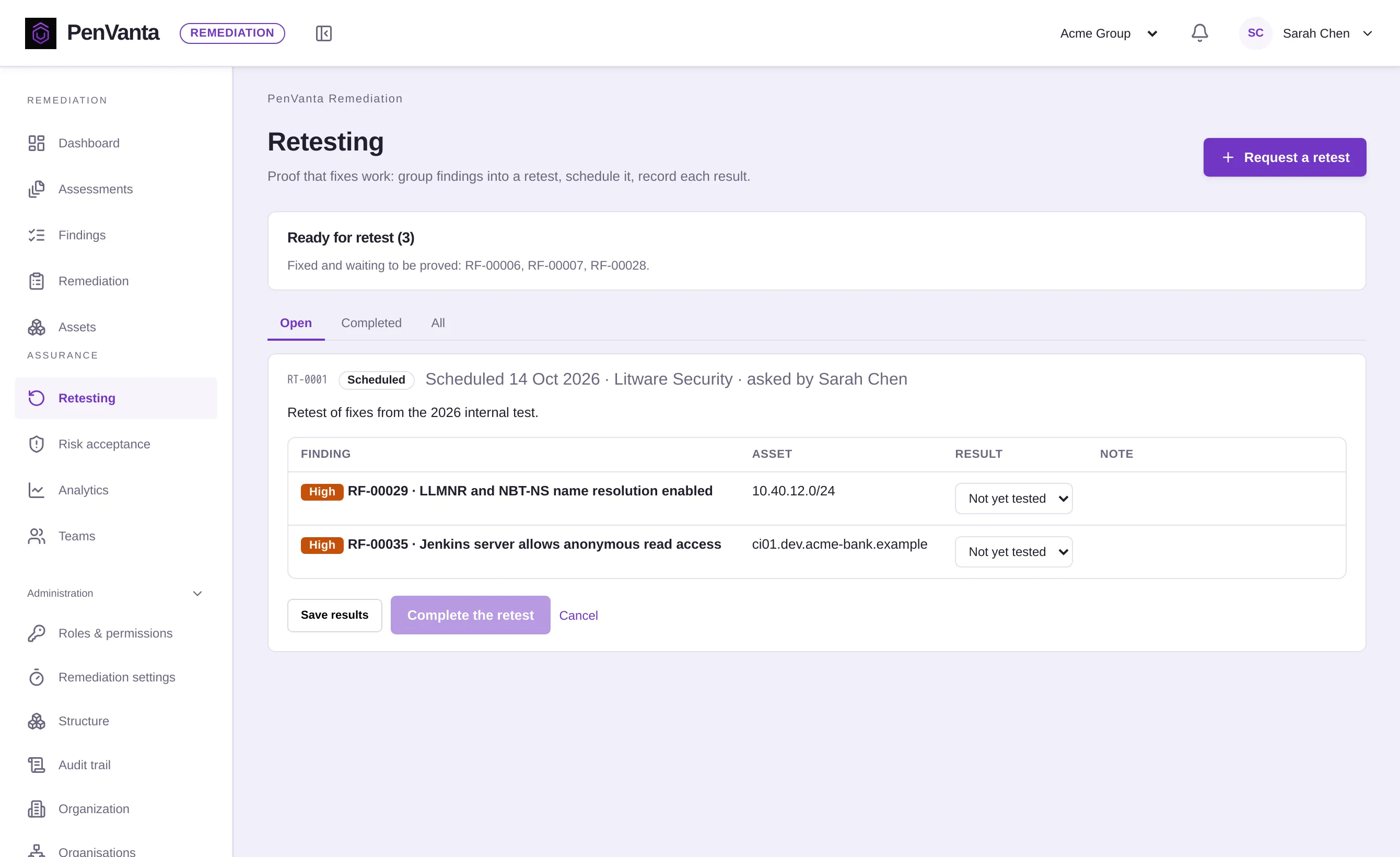Go to Findings in the sidebar
Image resolution: width=1400 pixels, height=857 pixels.
[x=116, y=235]
